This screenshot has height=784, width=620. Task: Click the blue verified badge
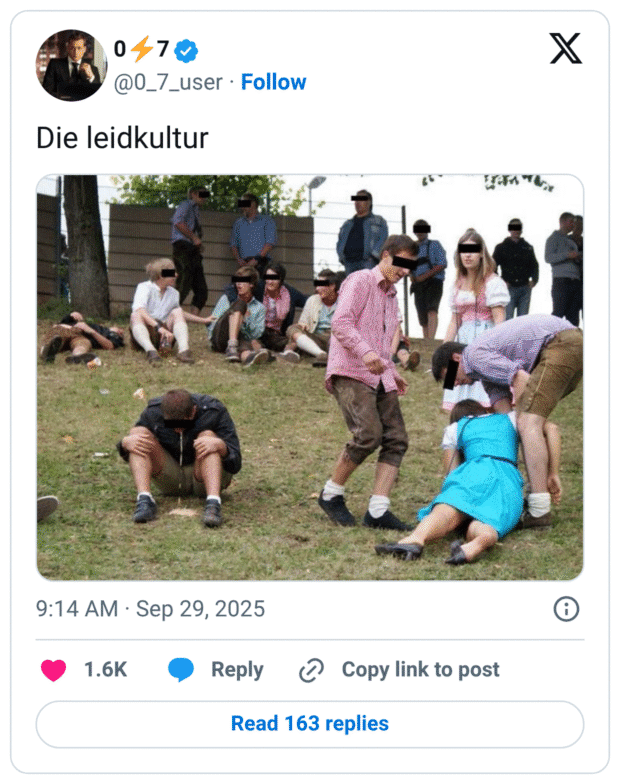[186, 49]
